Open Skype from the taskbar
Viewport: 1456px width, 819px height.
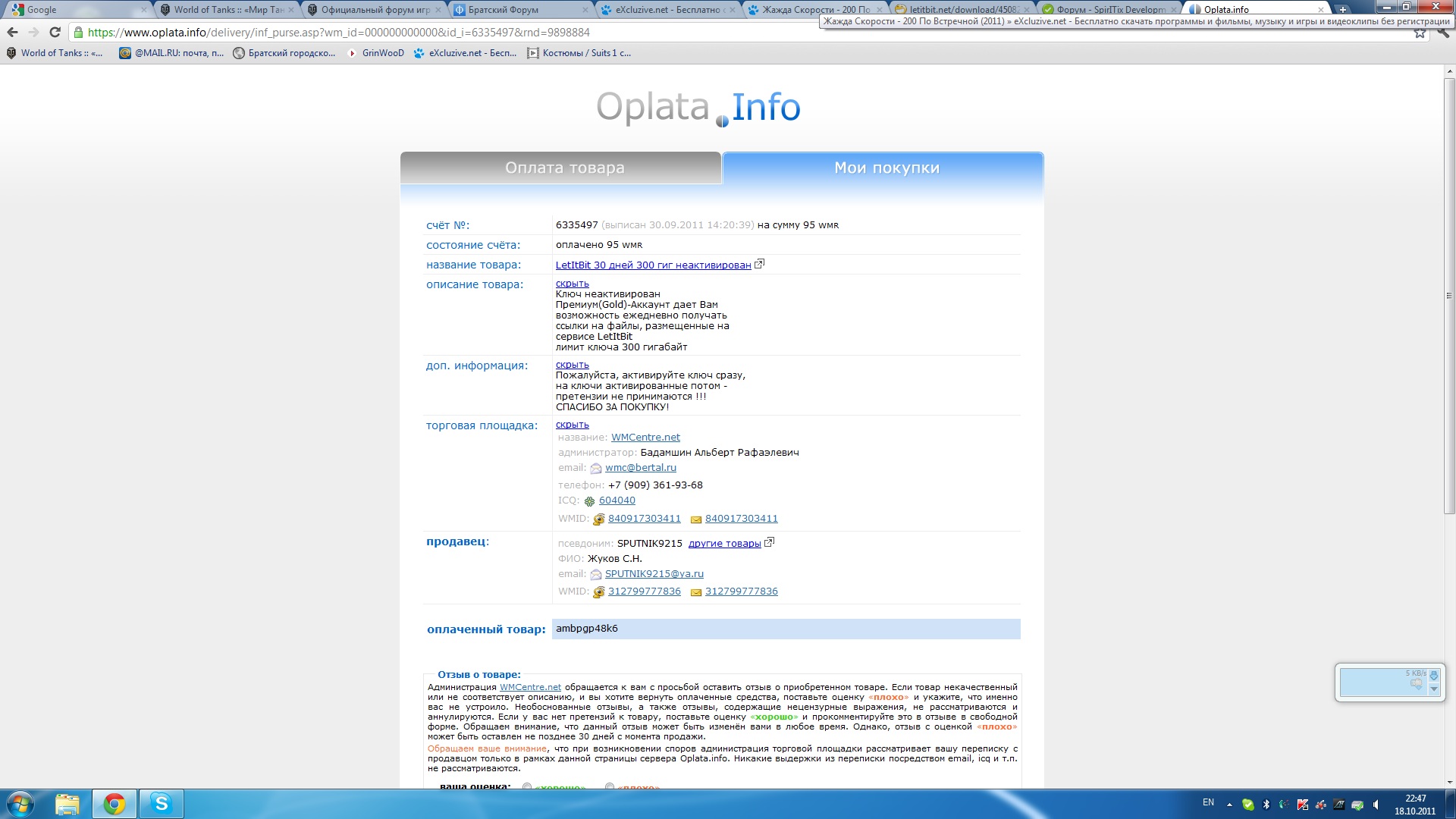[x=161, y=804]
